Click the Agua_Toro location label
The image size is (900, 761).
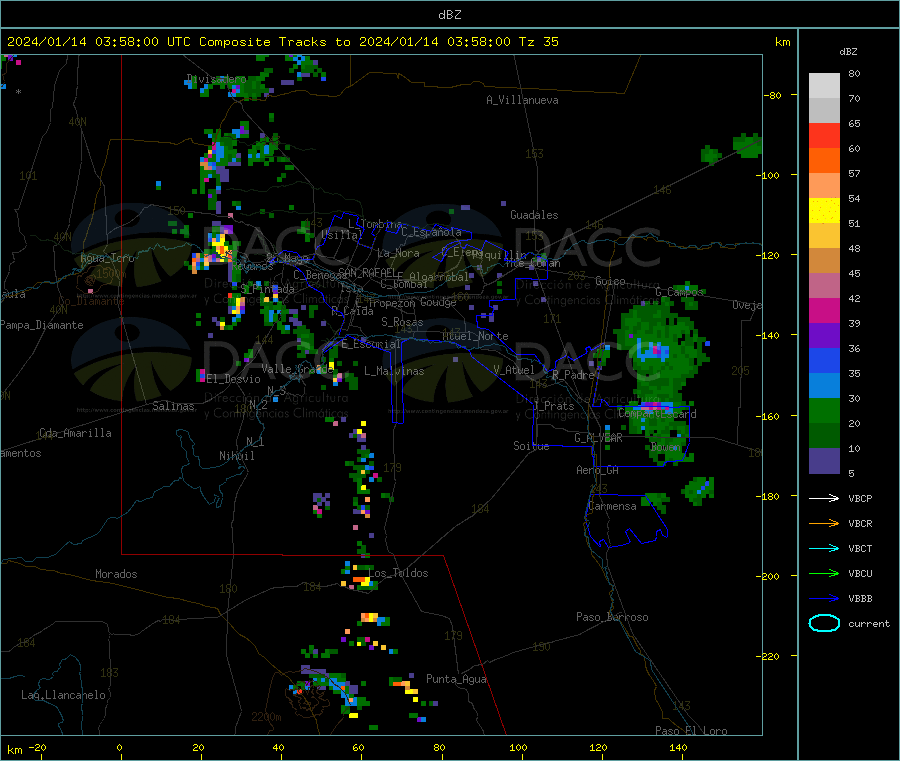click(x=107, y=258)
